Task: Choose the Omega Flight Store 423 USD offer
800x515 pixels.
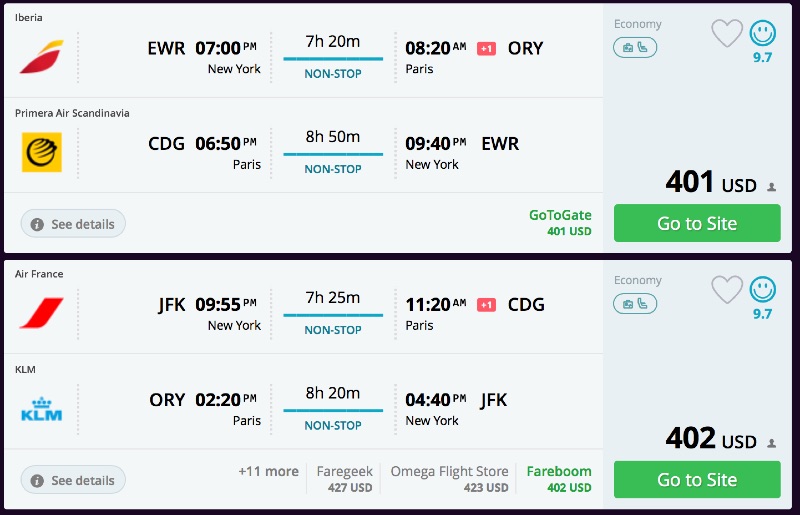Action: click(448, 479)
